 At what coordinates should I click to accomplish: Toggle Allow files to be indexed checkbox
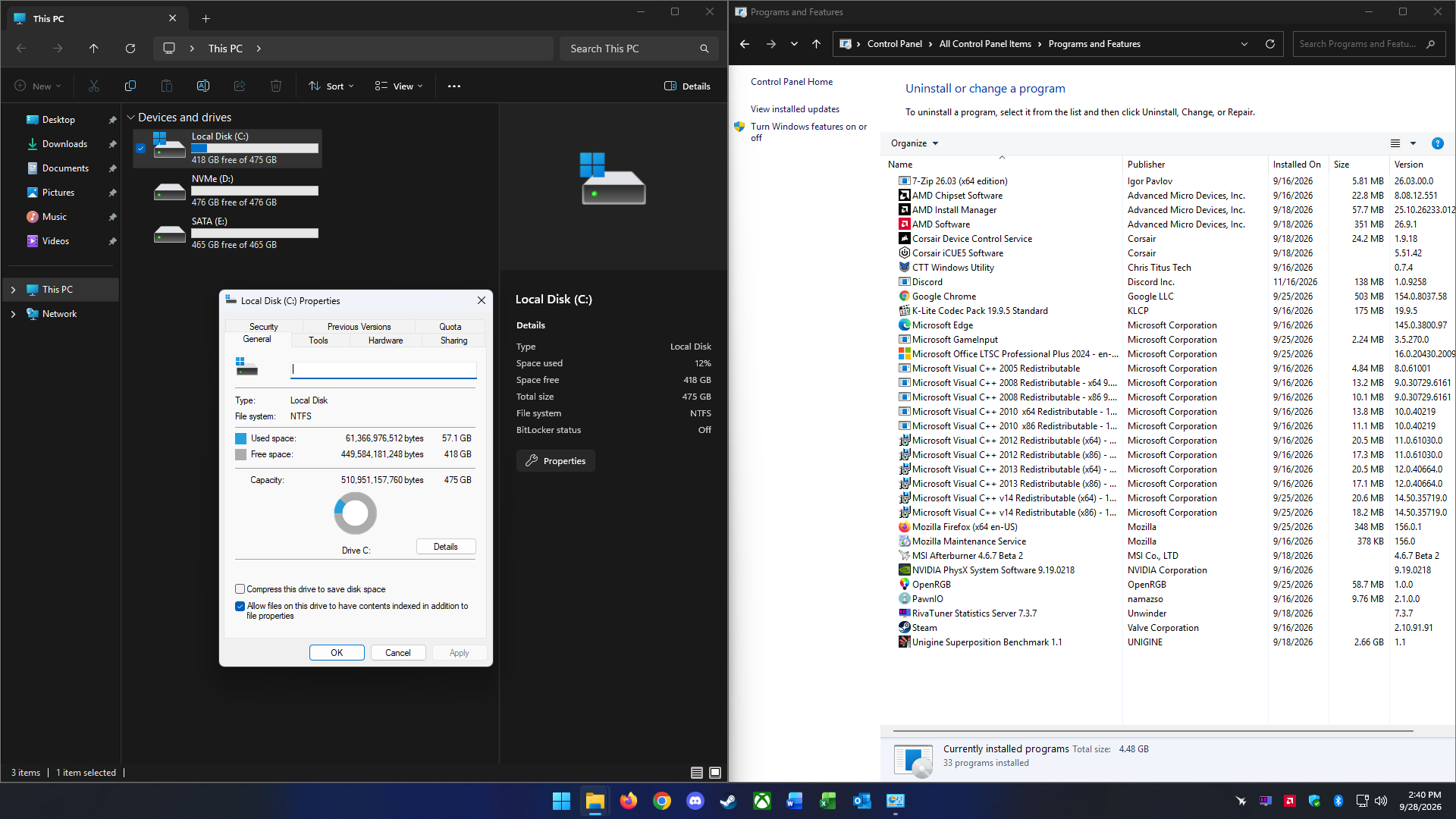click(240, 606)
